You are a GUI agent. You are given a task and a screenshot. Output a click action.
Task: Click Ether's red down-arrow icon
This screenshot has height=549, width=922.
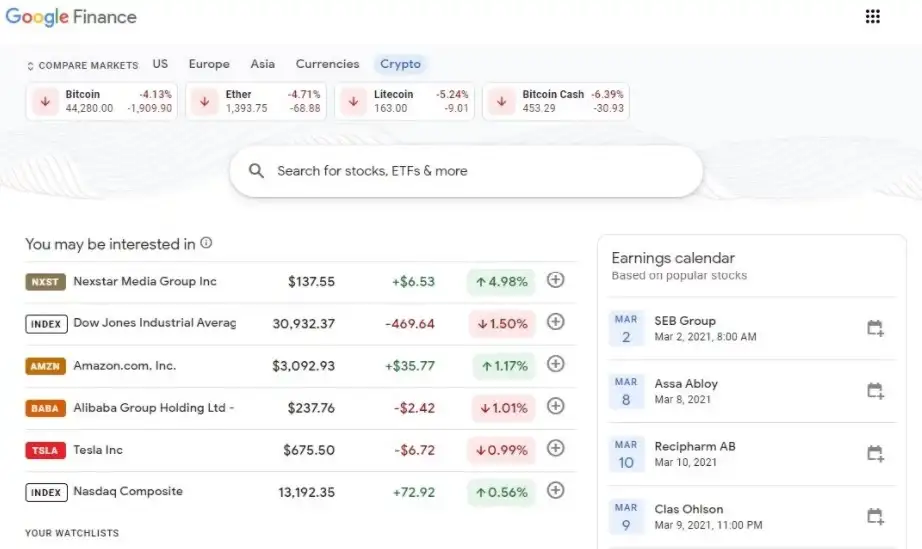pyautogui.click(x=205, y=101)
